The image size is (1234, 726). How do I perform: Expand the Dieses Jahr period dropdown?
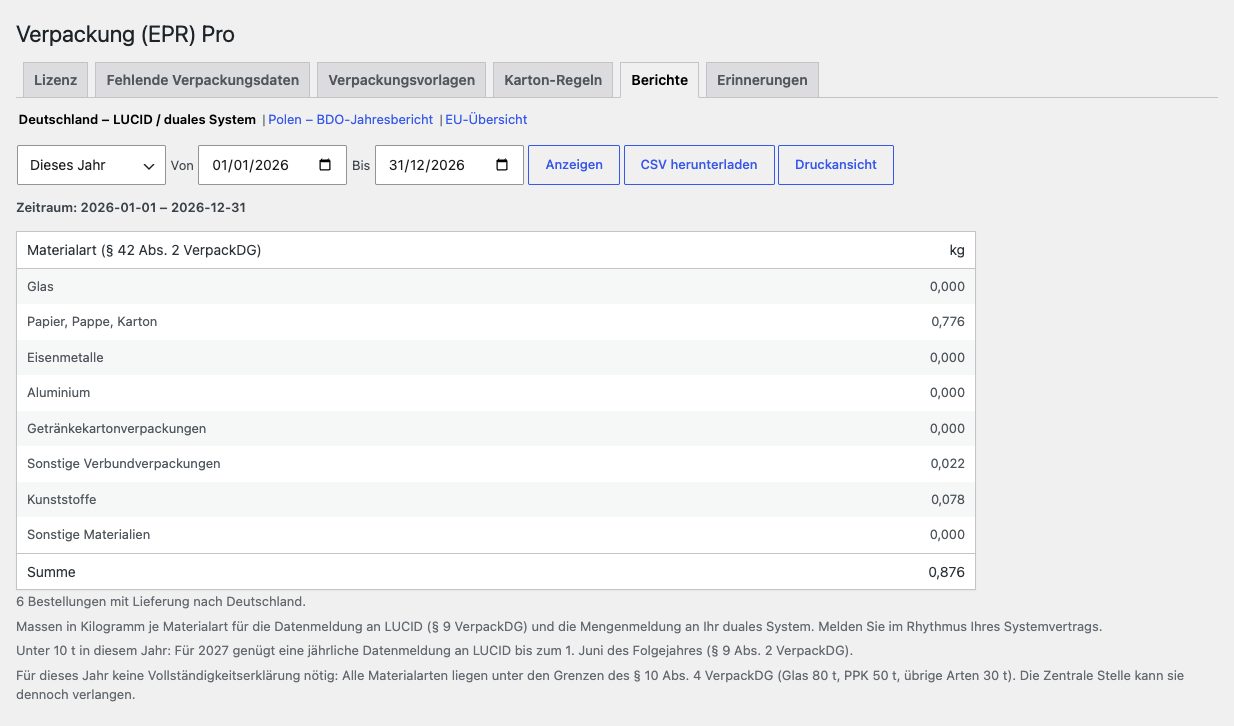pos(91,165)
